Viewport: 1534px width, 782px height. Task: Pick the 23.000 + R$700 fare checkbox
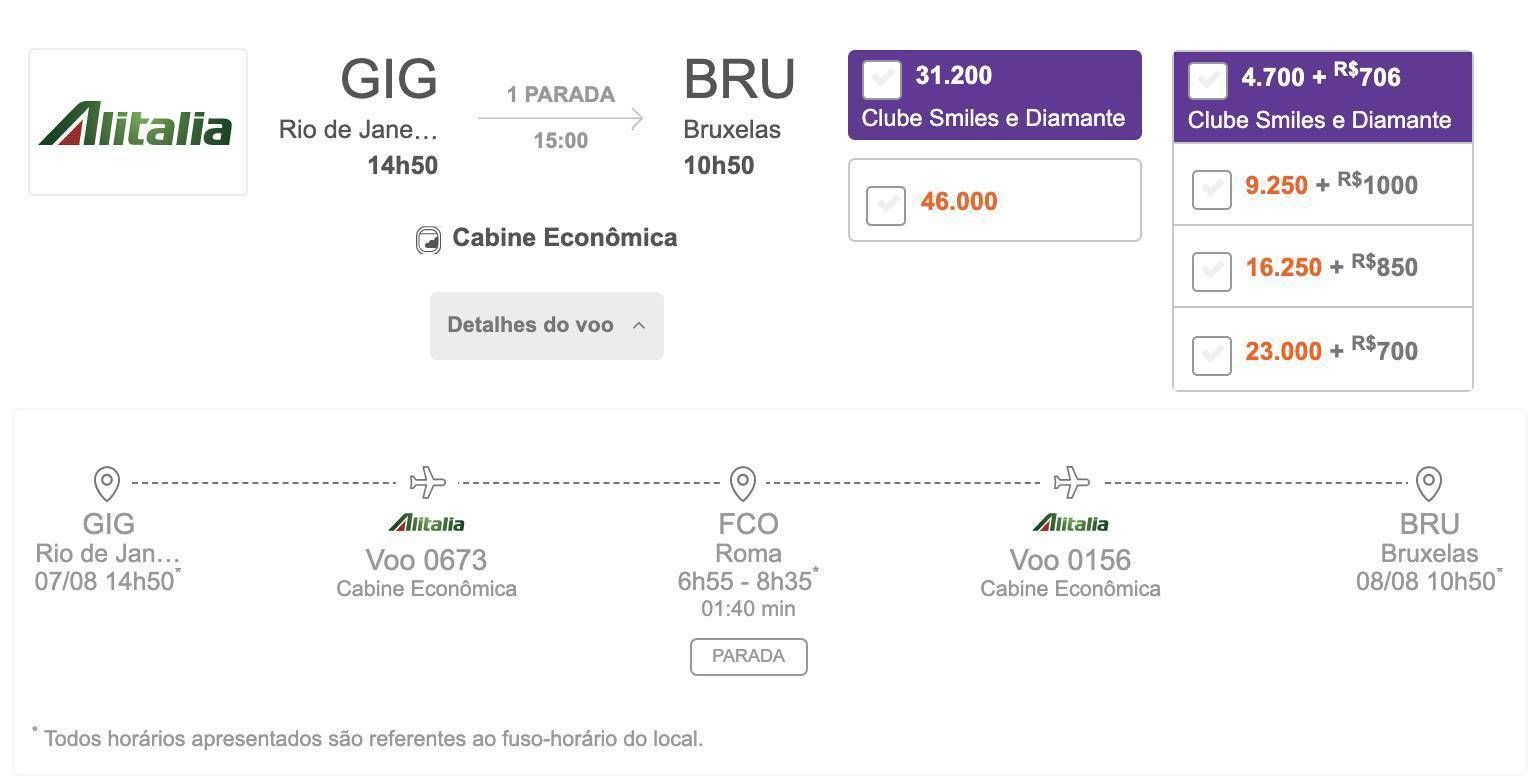pos(1211,355)
